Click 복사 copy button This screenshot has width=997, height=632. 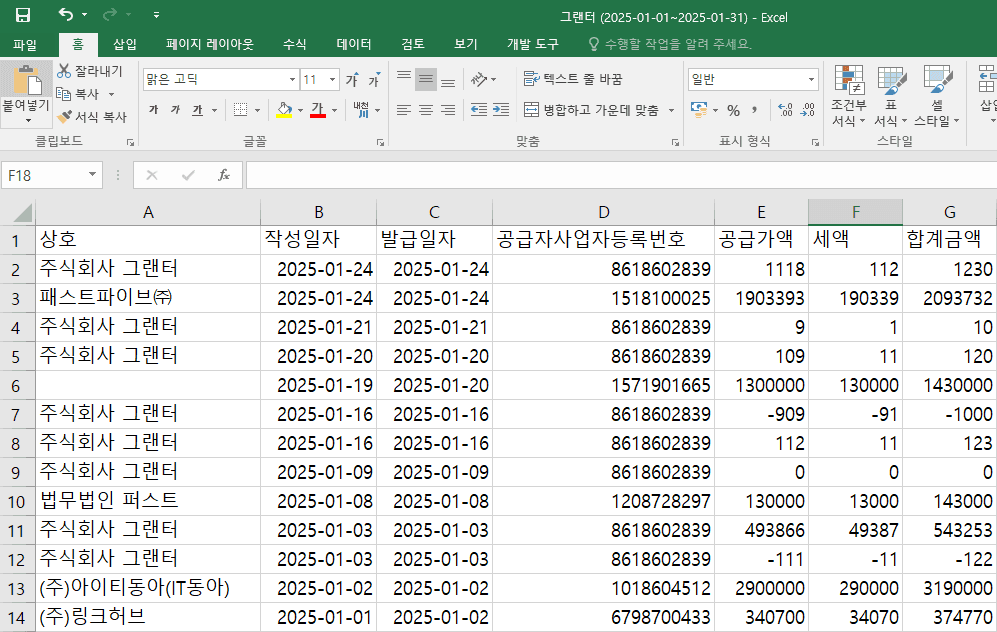coord(78,94)
